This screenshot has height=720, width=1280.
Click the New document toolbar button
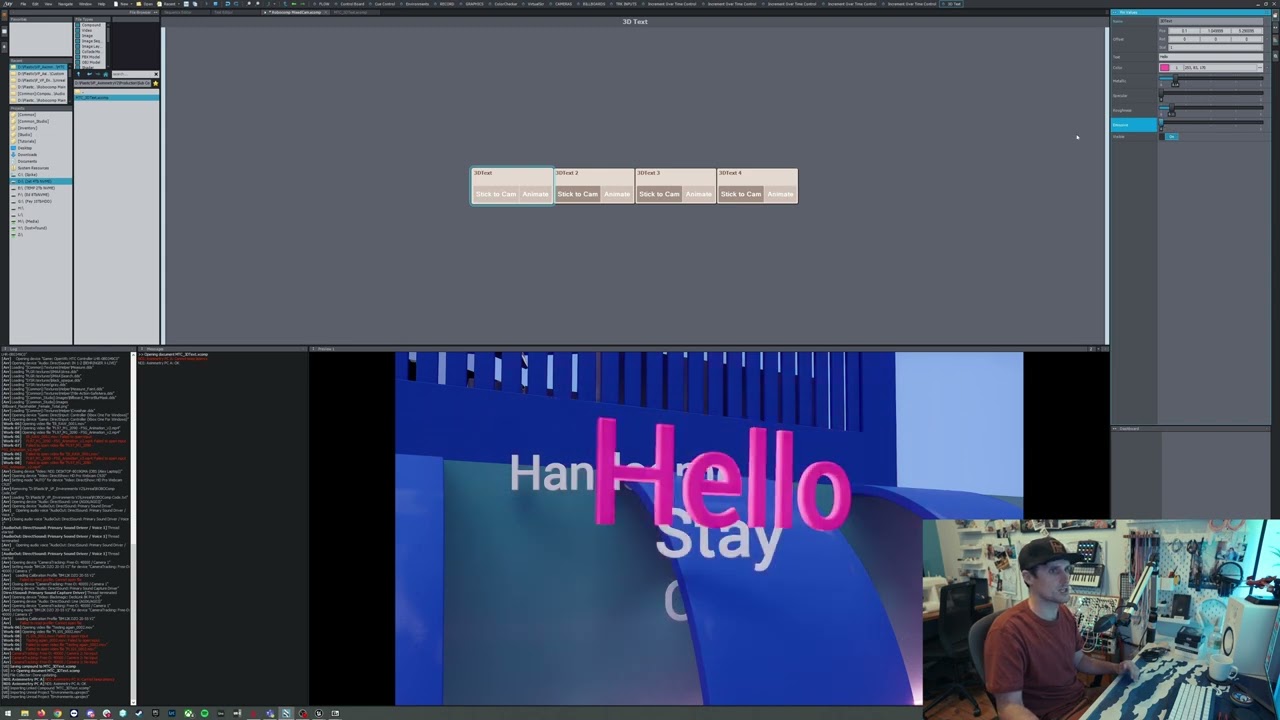120,4
